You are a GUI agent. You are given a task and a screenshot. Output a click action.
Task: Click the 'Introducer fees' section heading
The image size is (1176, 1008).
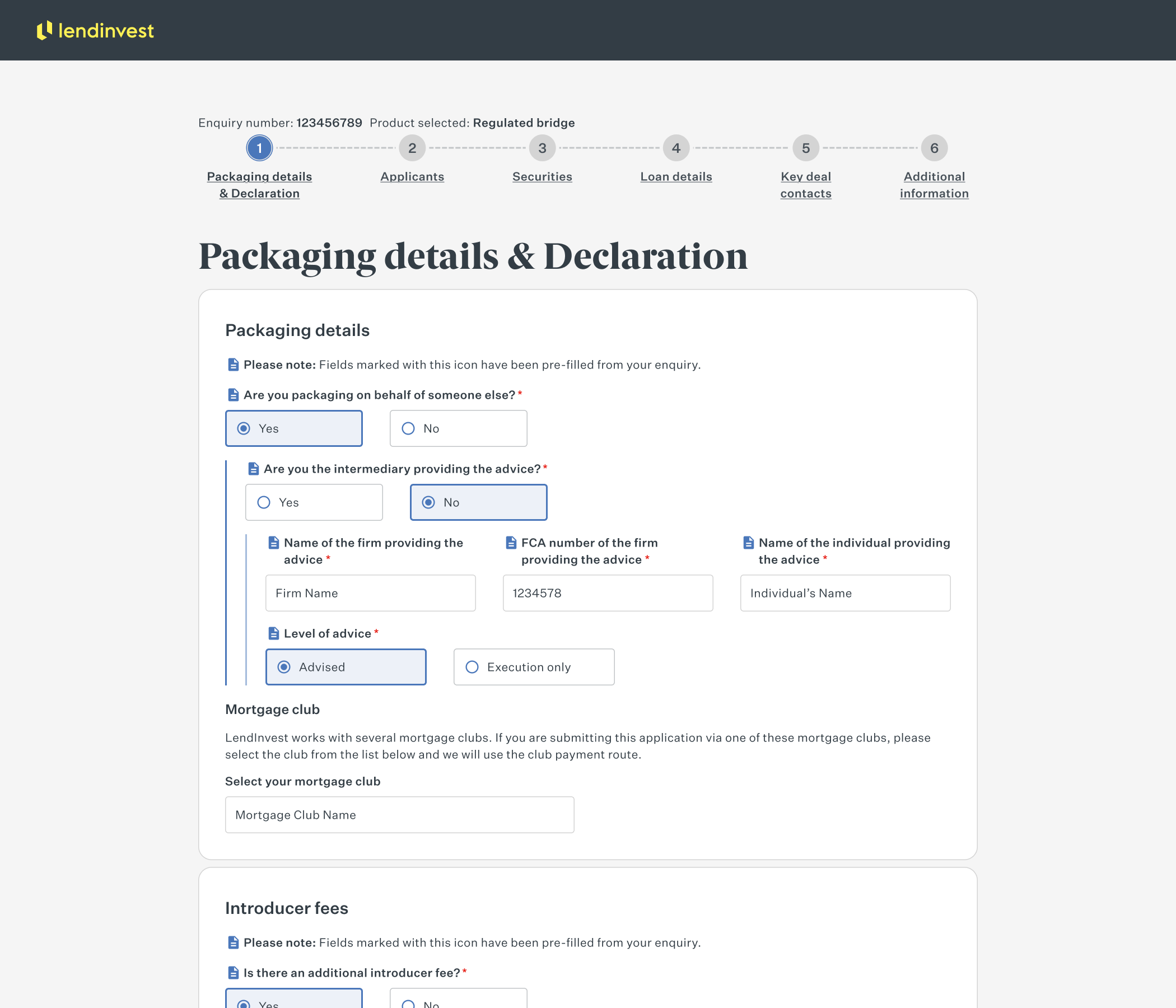[287, 908]
